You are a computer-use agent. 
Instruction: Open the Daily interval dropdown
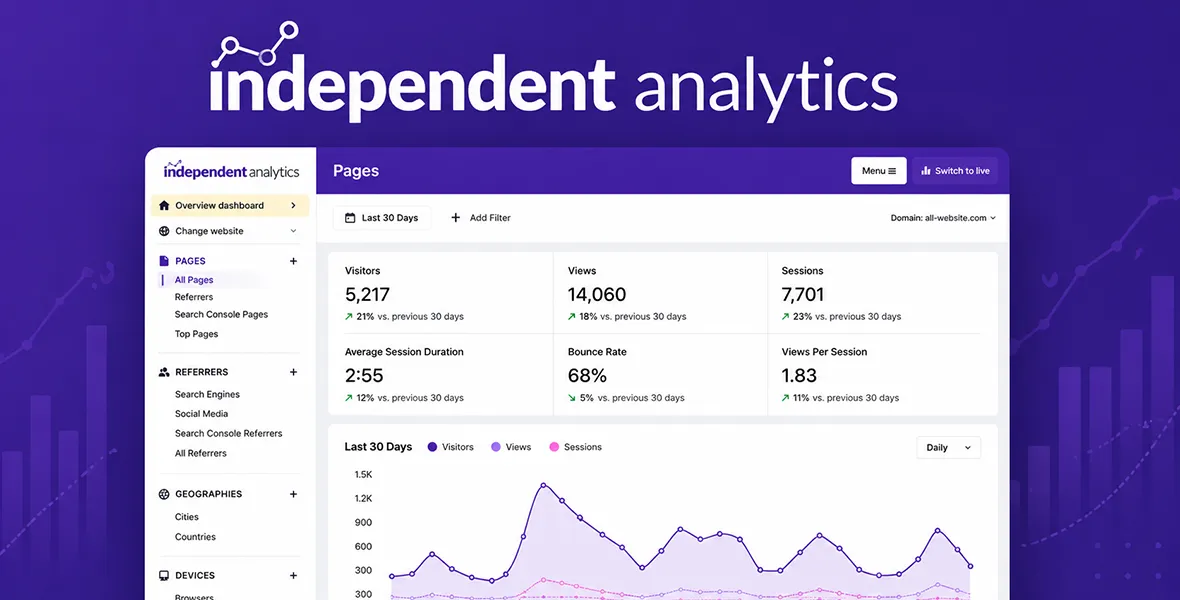pyautogui.click(x=948, y=448)
